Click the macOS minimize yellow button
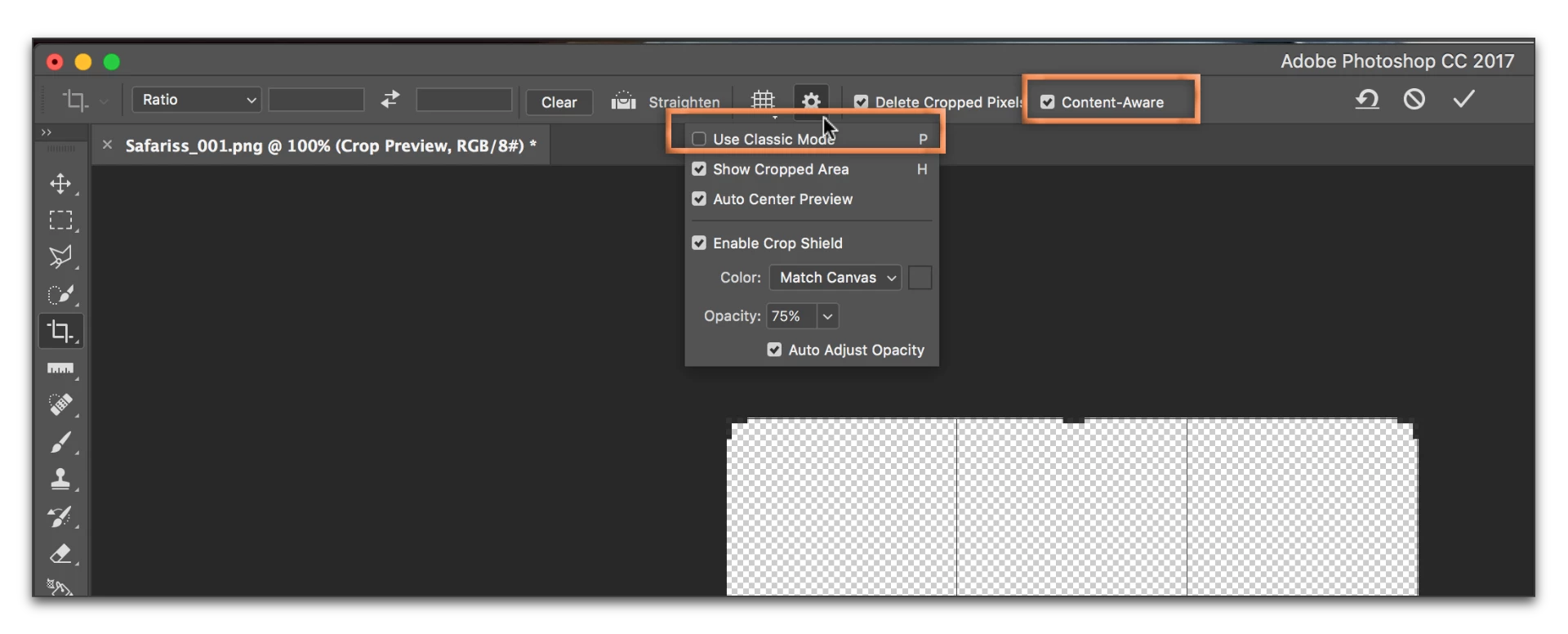The height and width of the screenshot is (634, 1568). tap(83, 62)
